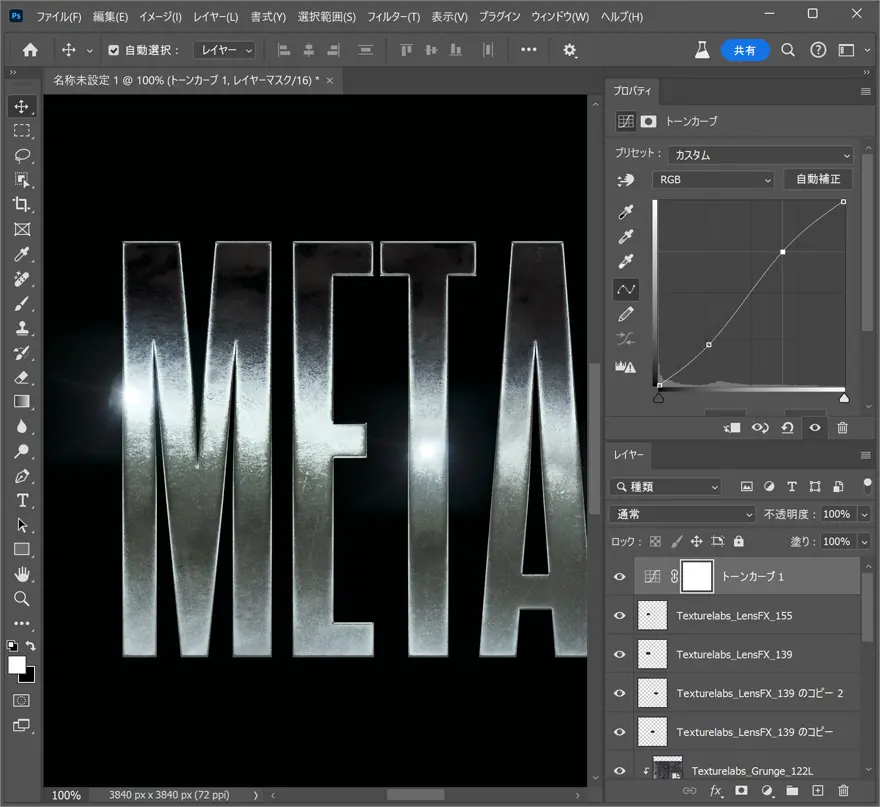Open the RGB channel dropdown

[714, 180]
